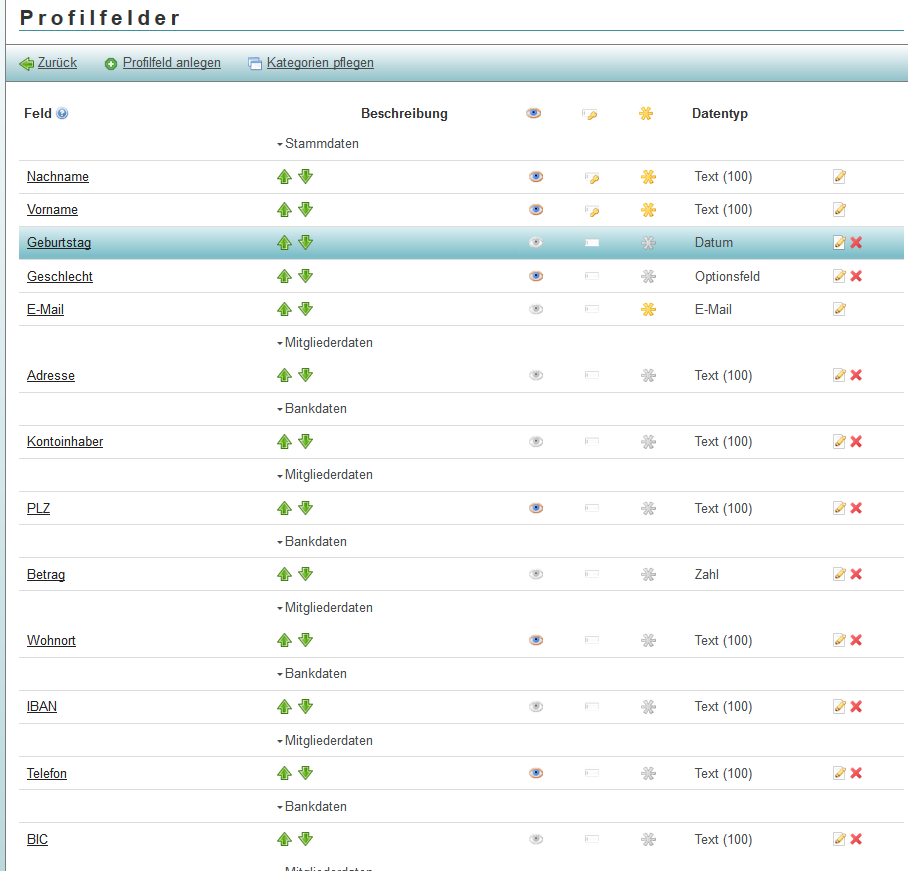This screenshot has height=871, width=908.
Task: Delete the Geschlecht profile field
Action: (x=856, y=276)
